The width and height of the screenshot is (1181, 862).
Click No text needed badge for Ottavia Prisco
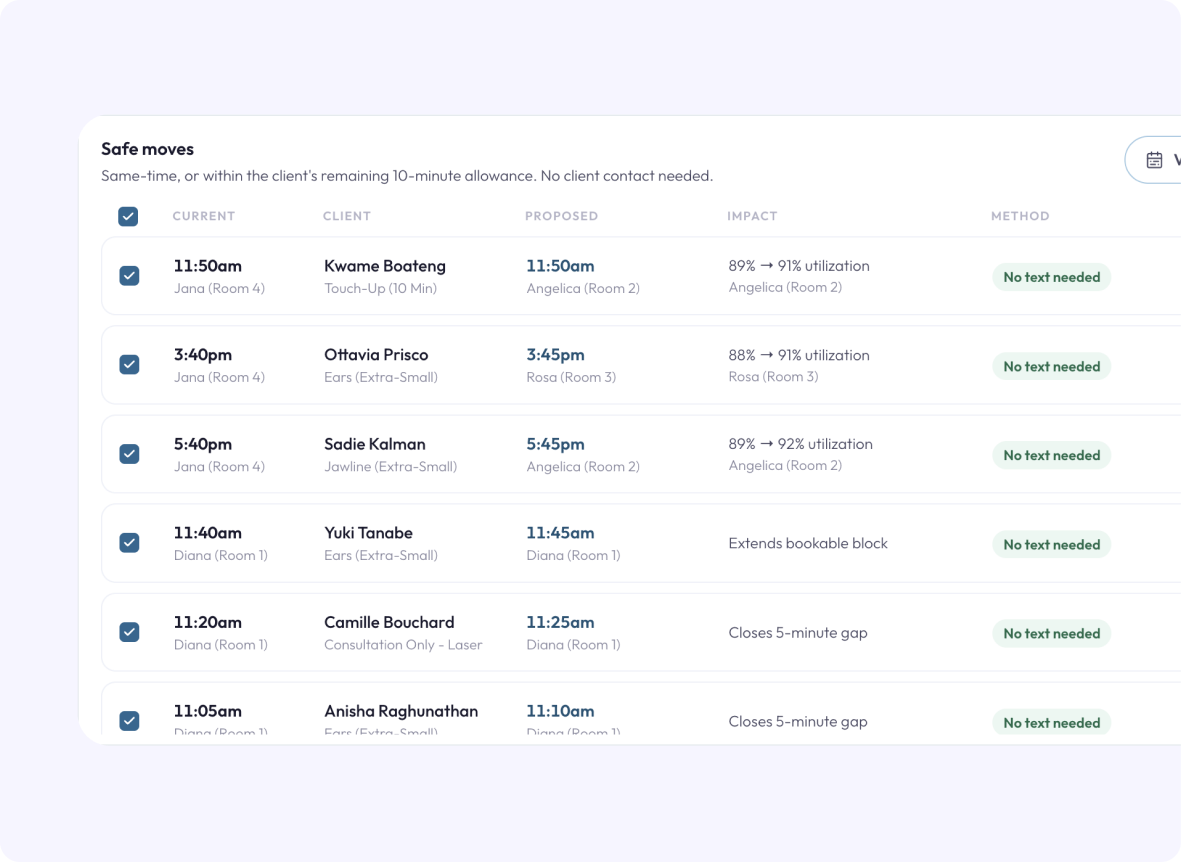pos(1051,366)
